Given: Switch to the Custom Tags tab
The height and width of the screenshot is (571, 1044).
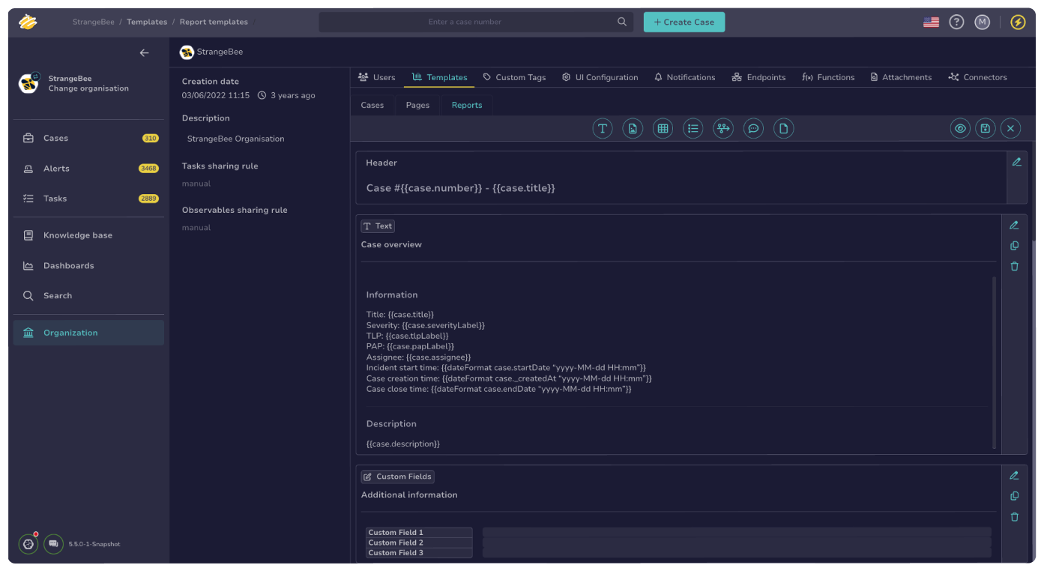Looking at the screenshot, I should (x=514, y=77).
